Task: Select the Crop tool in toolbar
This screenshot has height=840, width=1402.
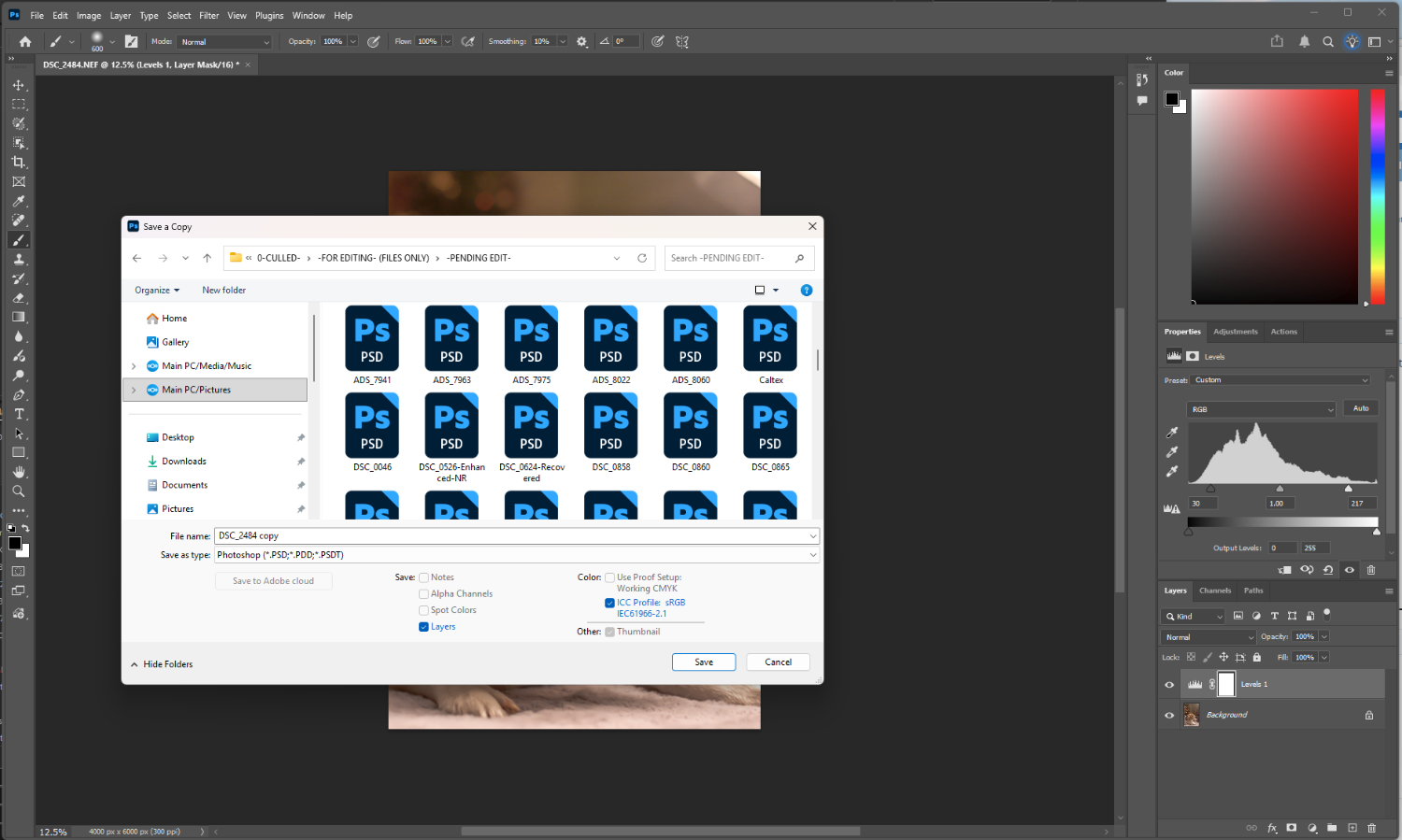Action: pyautogui.click(x=19, y=163)
